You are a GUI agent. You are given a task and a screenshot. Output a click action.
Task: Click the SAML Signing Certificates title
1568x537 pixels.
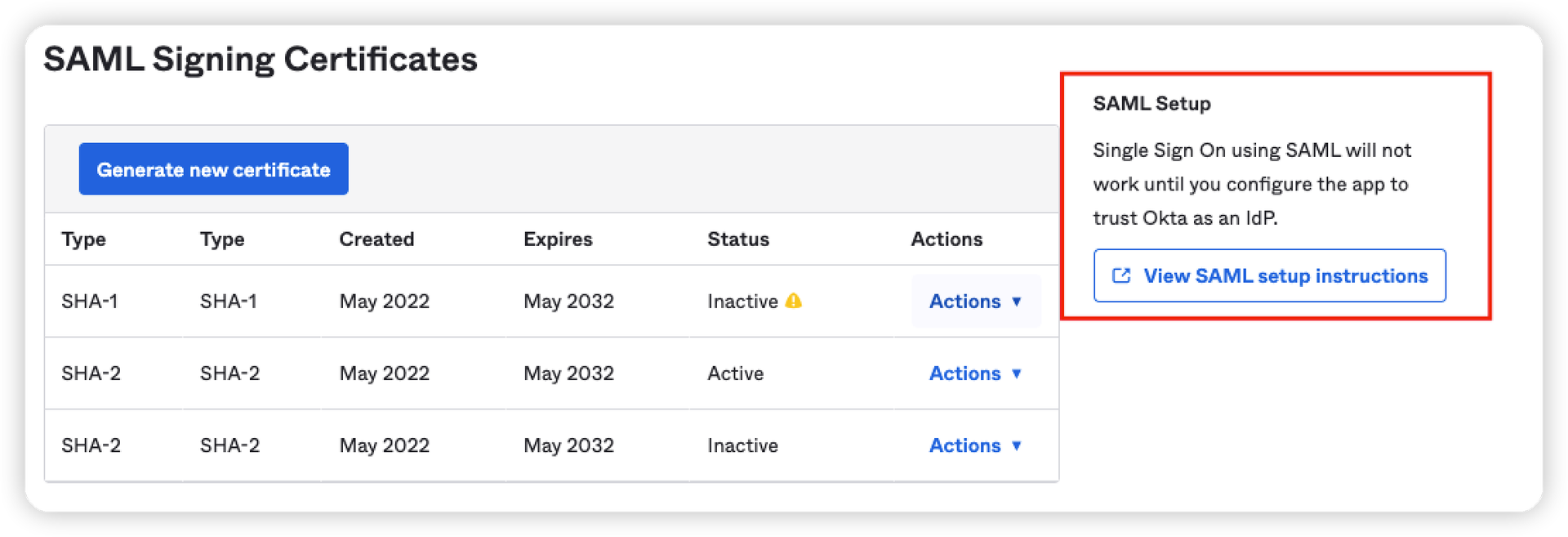[x=262, y=58]
